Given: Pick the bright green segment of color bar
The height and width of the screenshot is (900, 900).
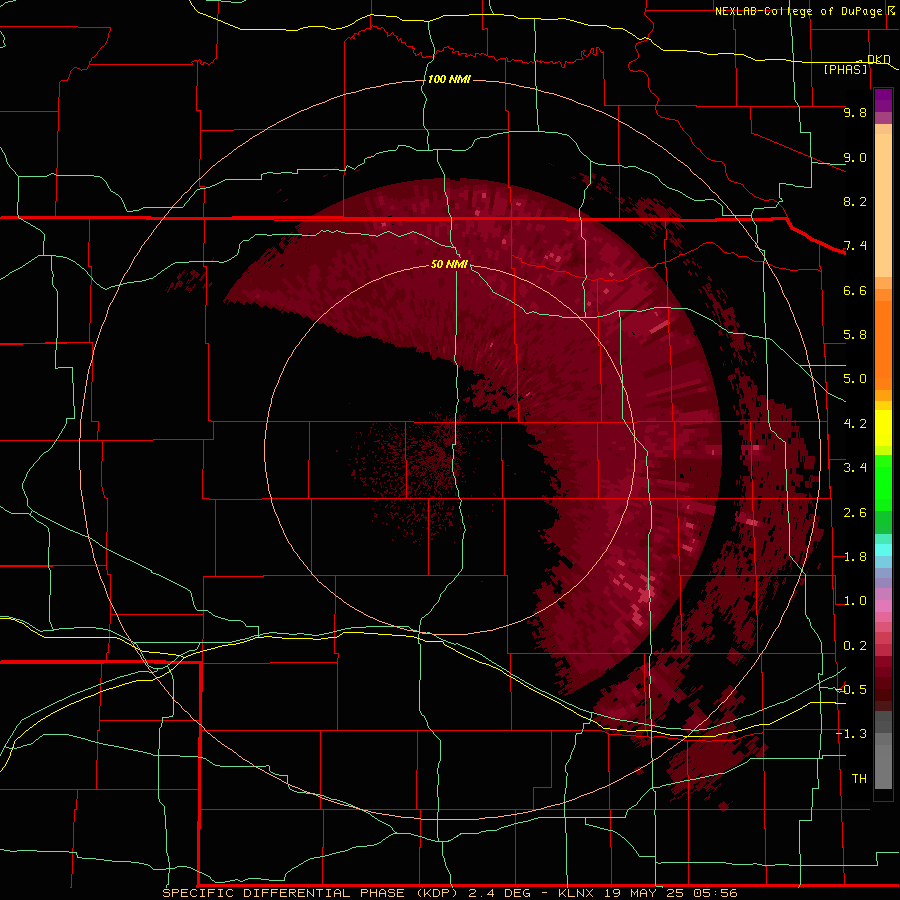Looking at the screenshot, I should coord(883,483).
